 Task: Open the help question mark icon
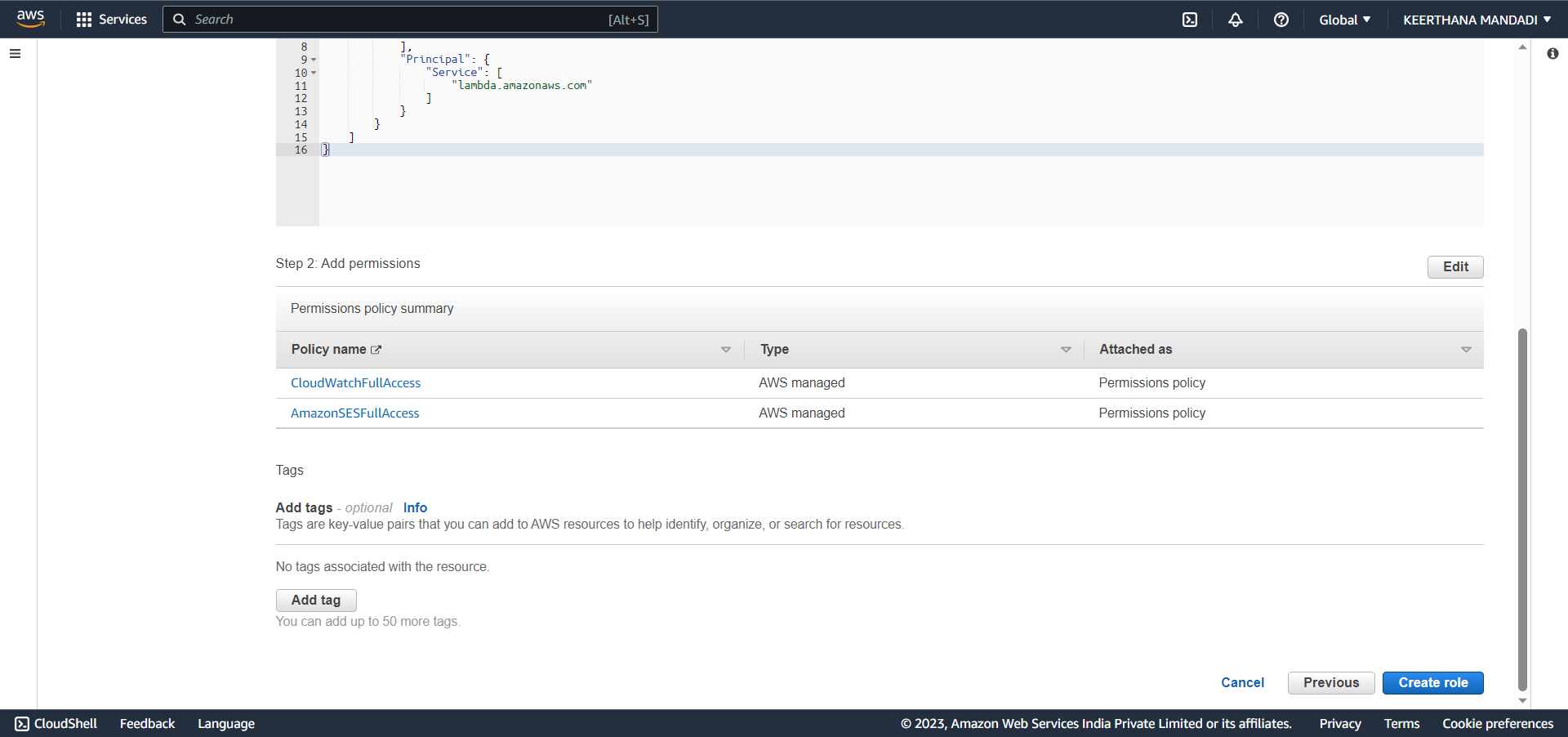pyautogui.click(x=1281, y=20)
